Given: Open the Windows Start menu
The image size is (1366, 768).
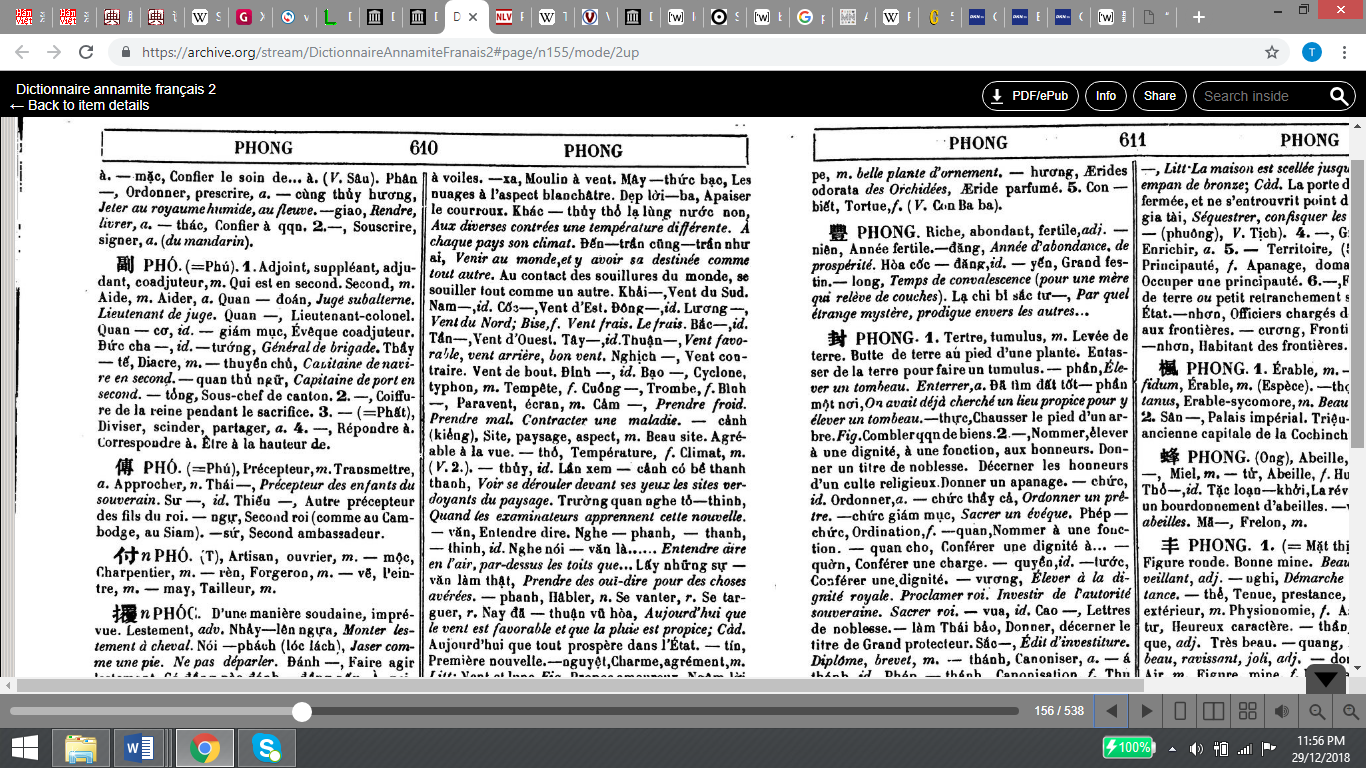Looking at the screenshot, I should coord(24,747).
